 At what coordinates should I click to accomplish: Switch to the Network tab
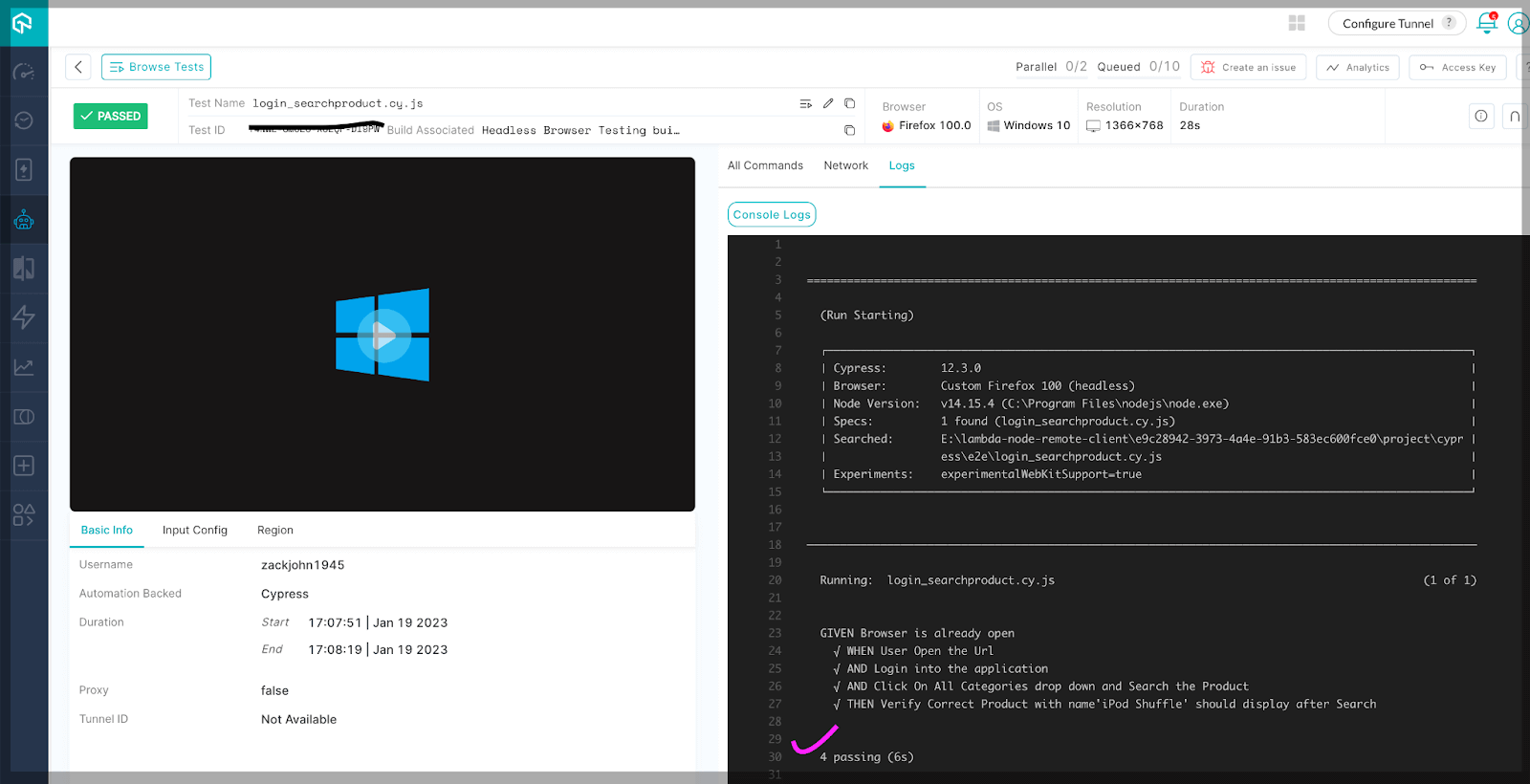tap(846, 165)
